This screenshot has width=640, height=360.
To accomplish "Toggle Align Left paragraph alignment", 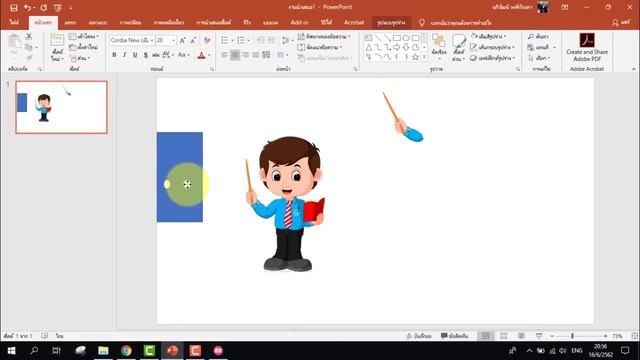I will pos(224,55).
